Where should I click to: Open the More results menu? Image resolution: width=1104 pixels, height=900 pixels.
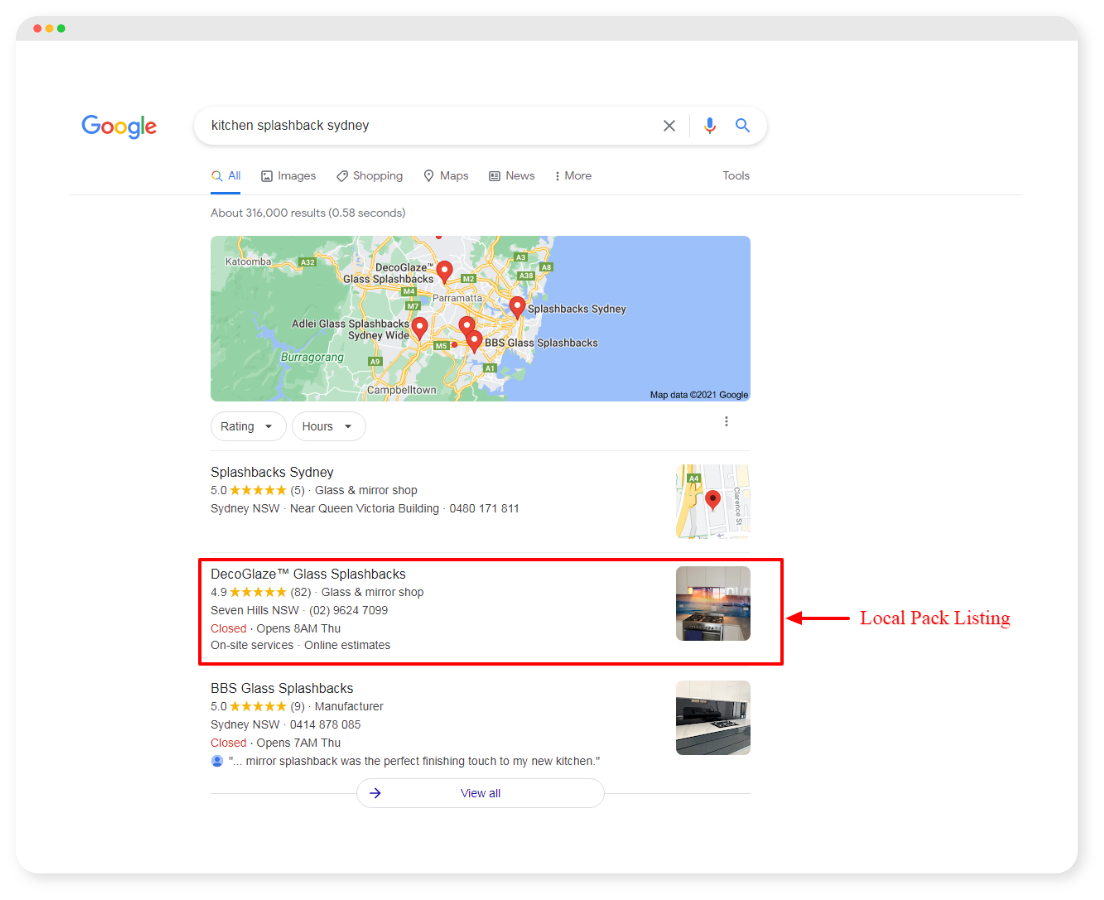tap(573, 176)
